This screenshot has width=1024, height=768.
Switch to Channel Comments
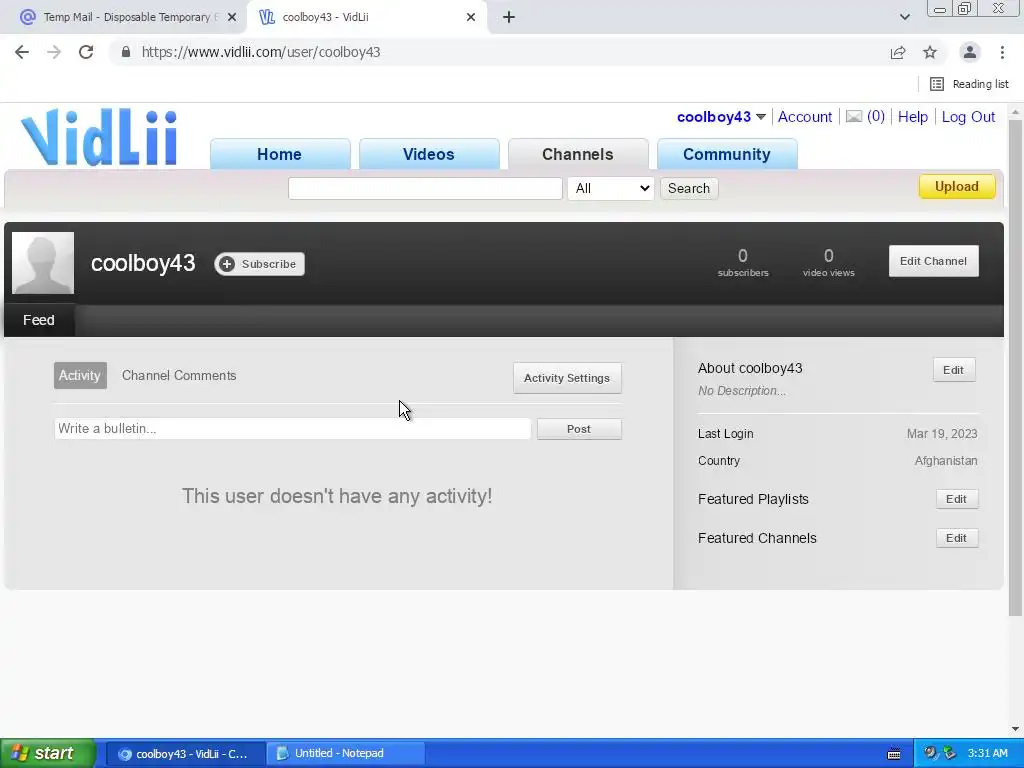coord(179,376)
